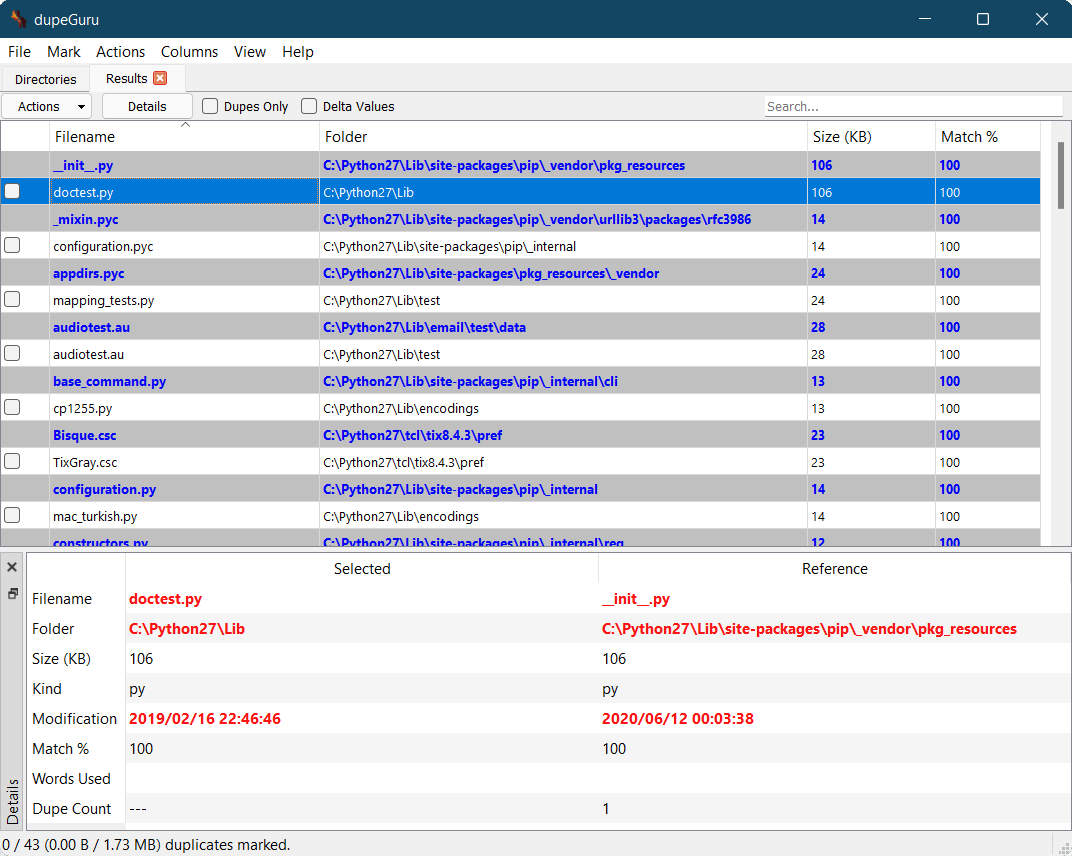Open the Columns menu

(x=189, y=51)
